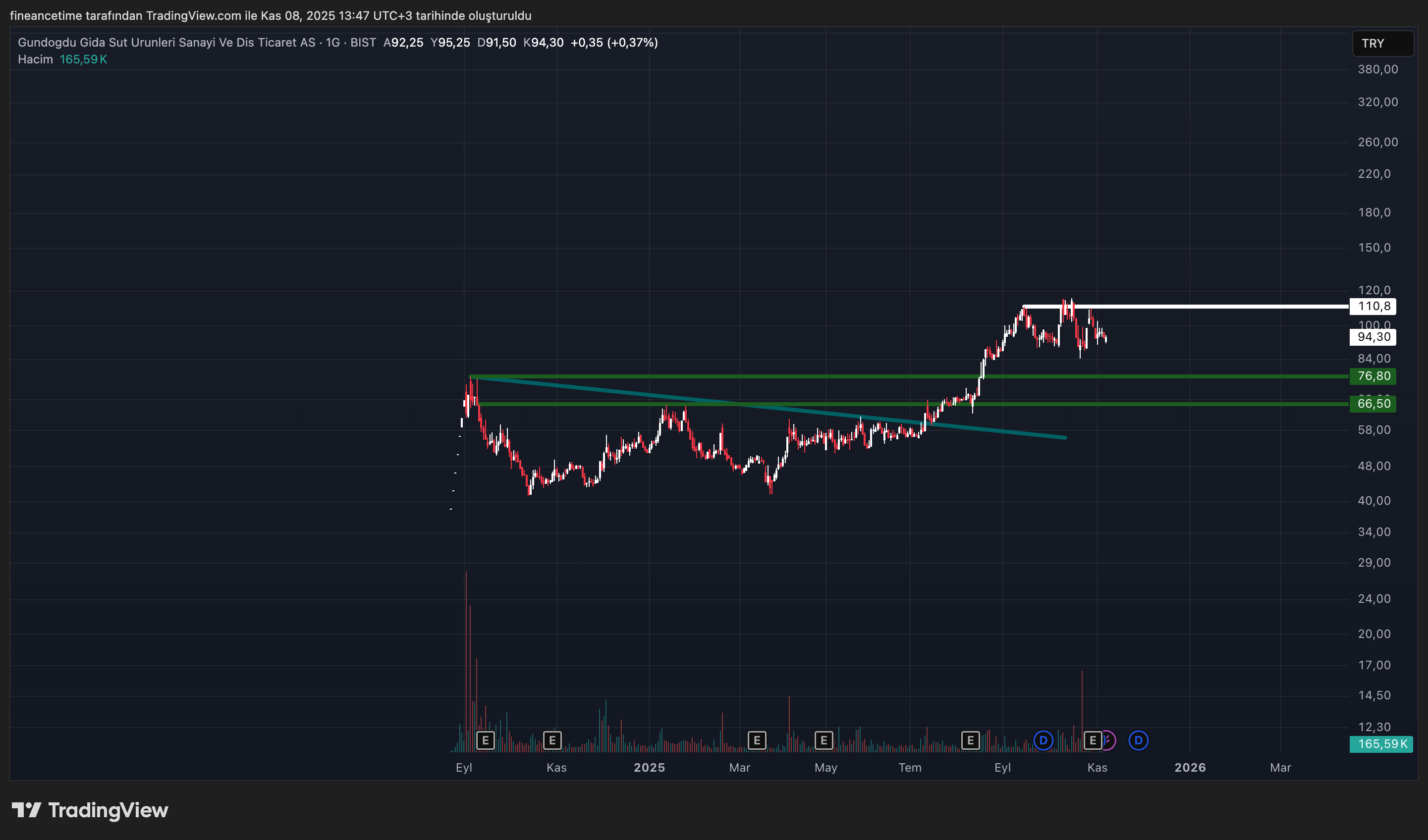Click the 94,30 current price label
1428x840 pixels.
click(x=1373, y=337)
